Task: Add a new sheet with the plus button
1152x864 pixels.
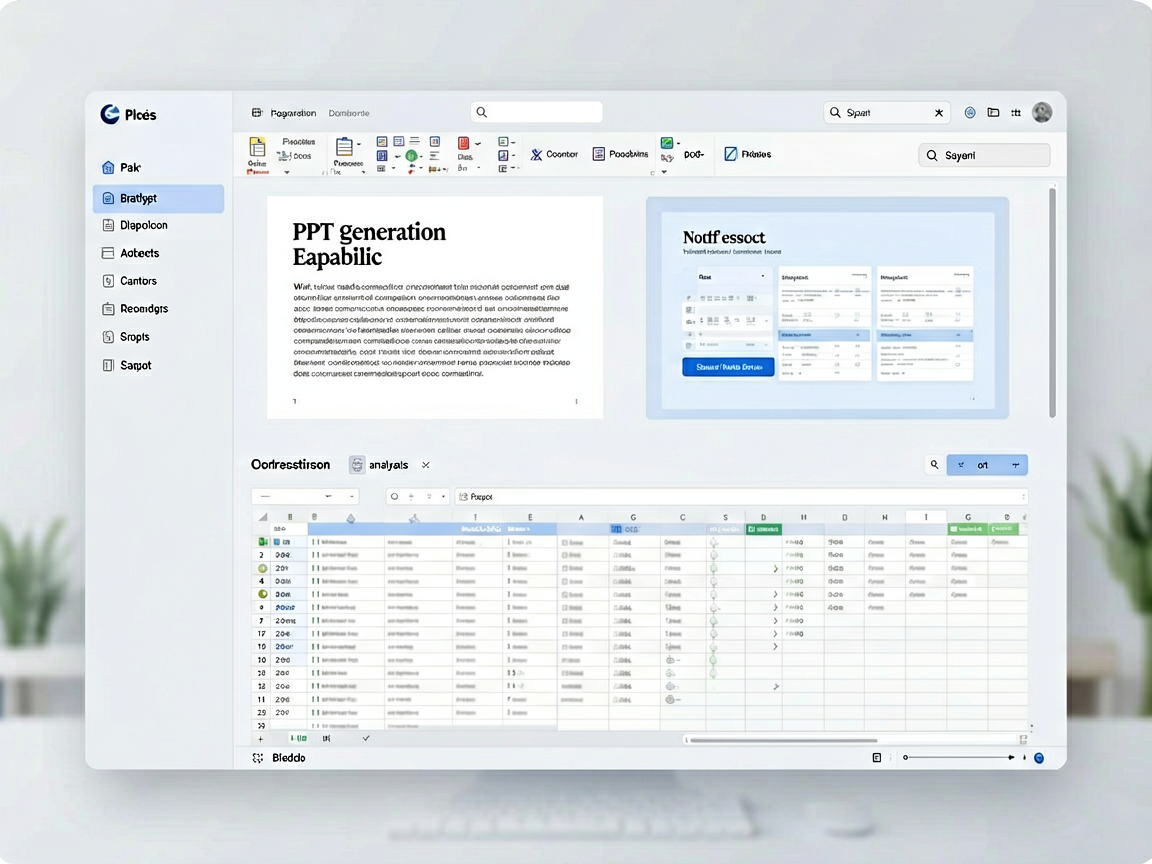Action: click(x=261, y=738)
